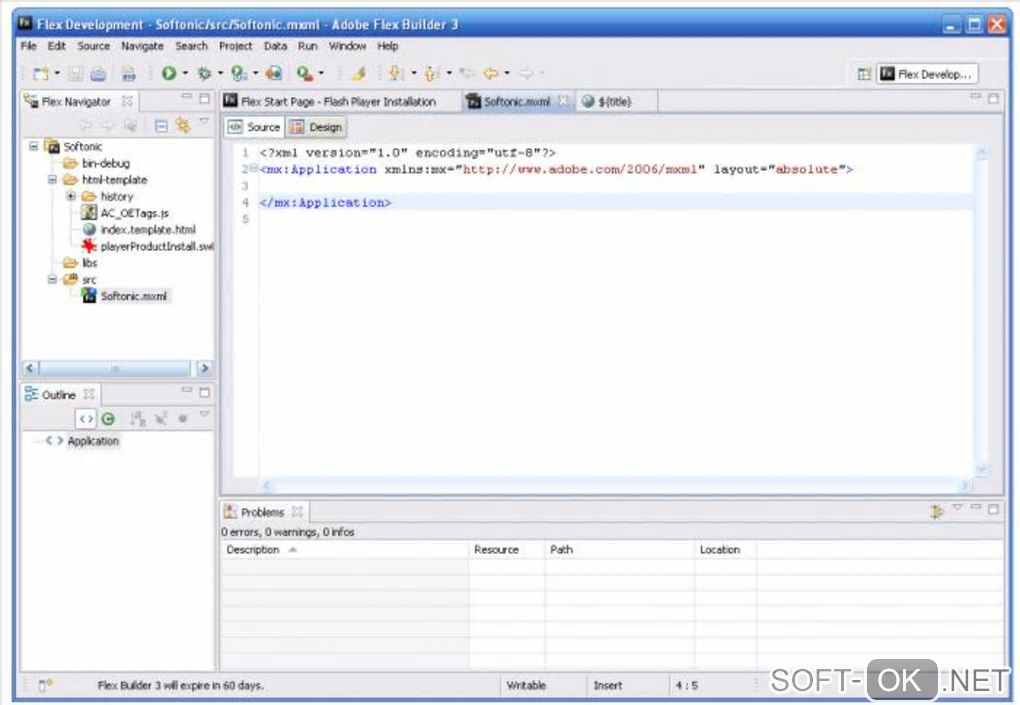The image size is (1020, 705).
Task: Open the Project menu
Action: [x=235, y=46]
